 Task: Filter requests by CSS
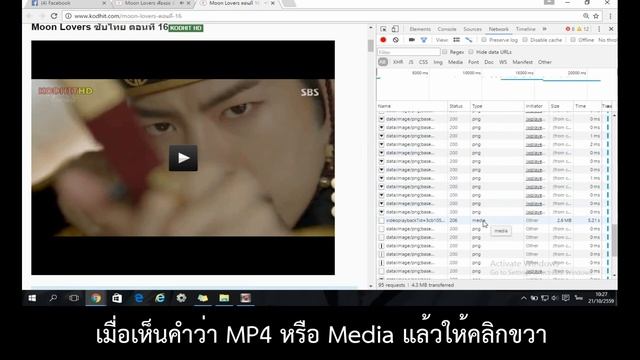pos(424,62)
